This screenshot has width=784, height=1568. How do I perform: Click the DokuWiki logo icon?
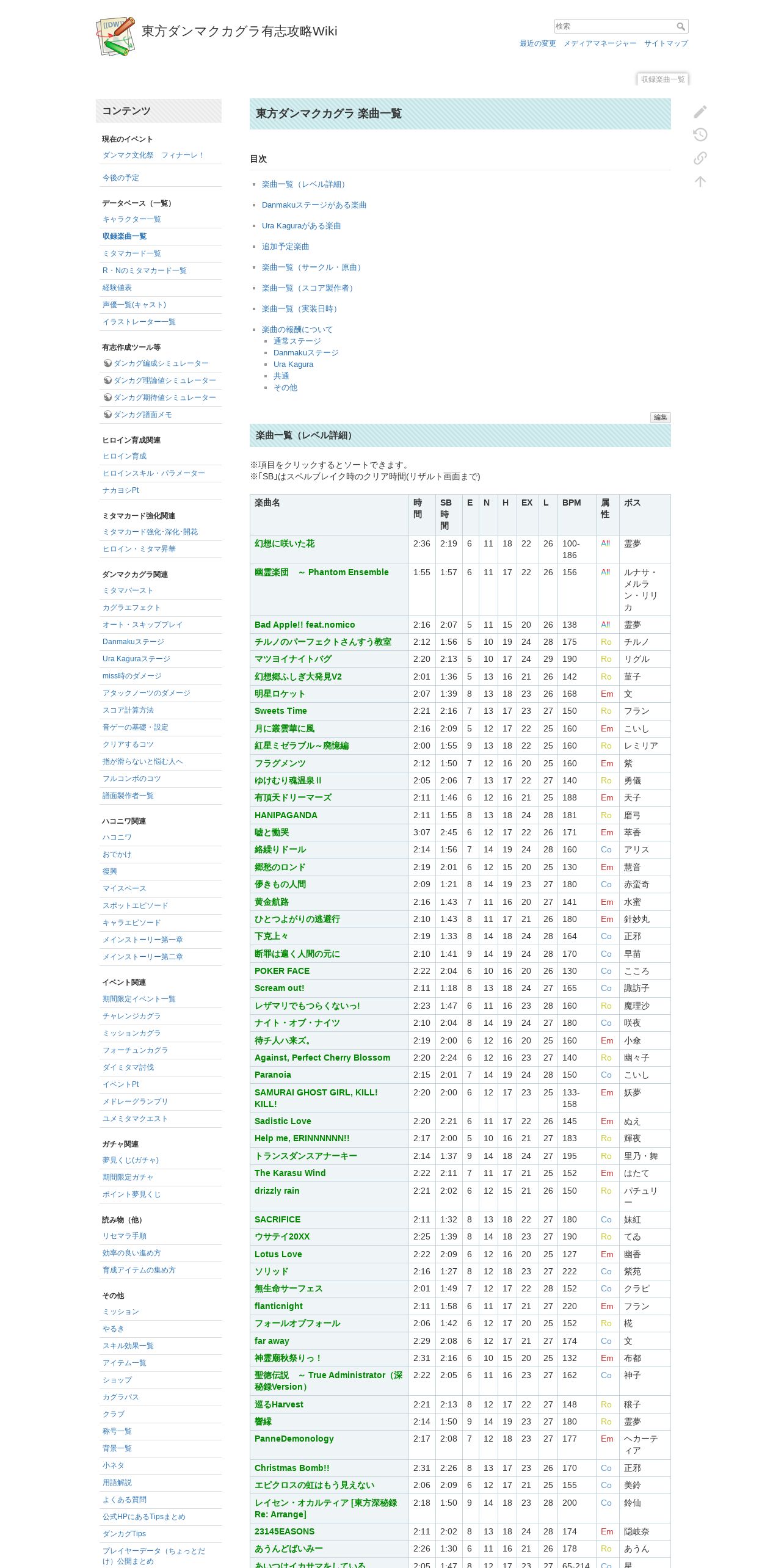point(115,36)
